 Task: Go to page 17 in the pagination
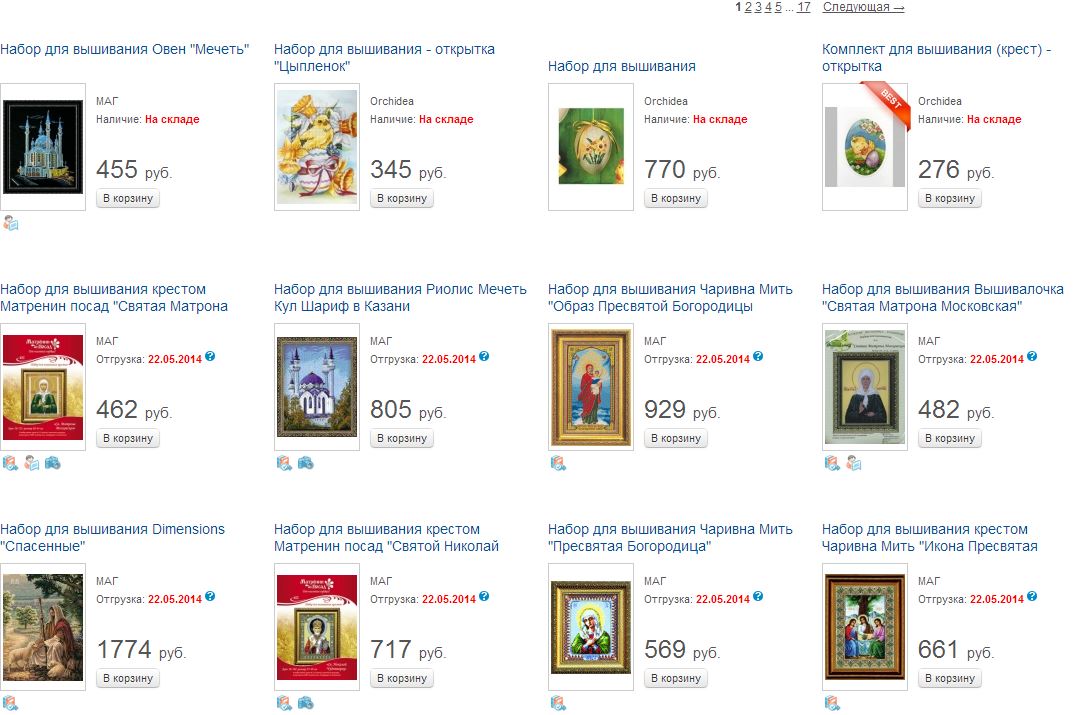click(804, 7)
